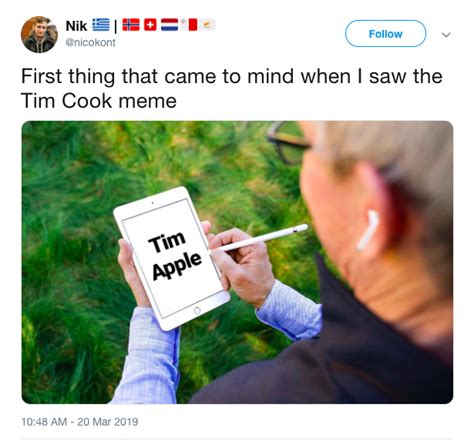Click the iPad home button in the photo
This screenshot has height=444, width=474.
click(197, 310)
